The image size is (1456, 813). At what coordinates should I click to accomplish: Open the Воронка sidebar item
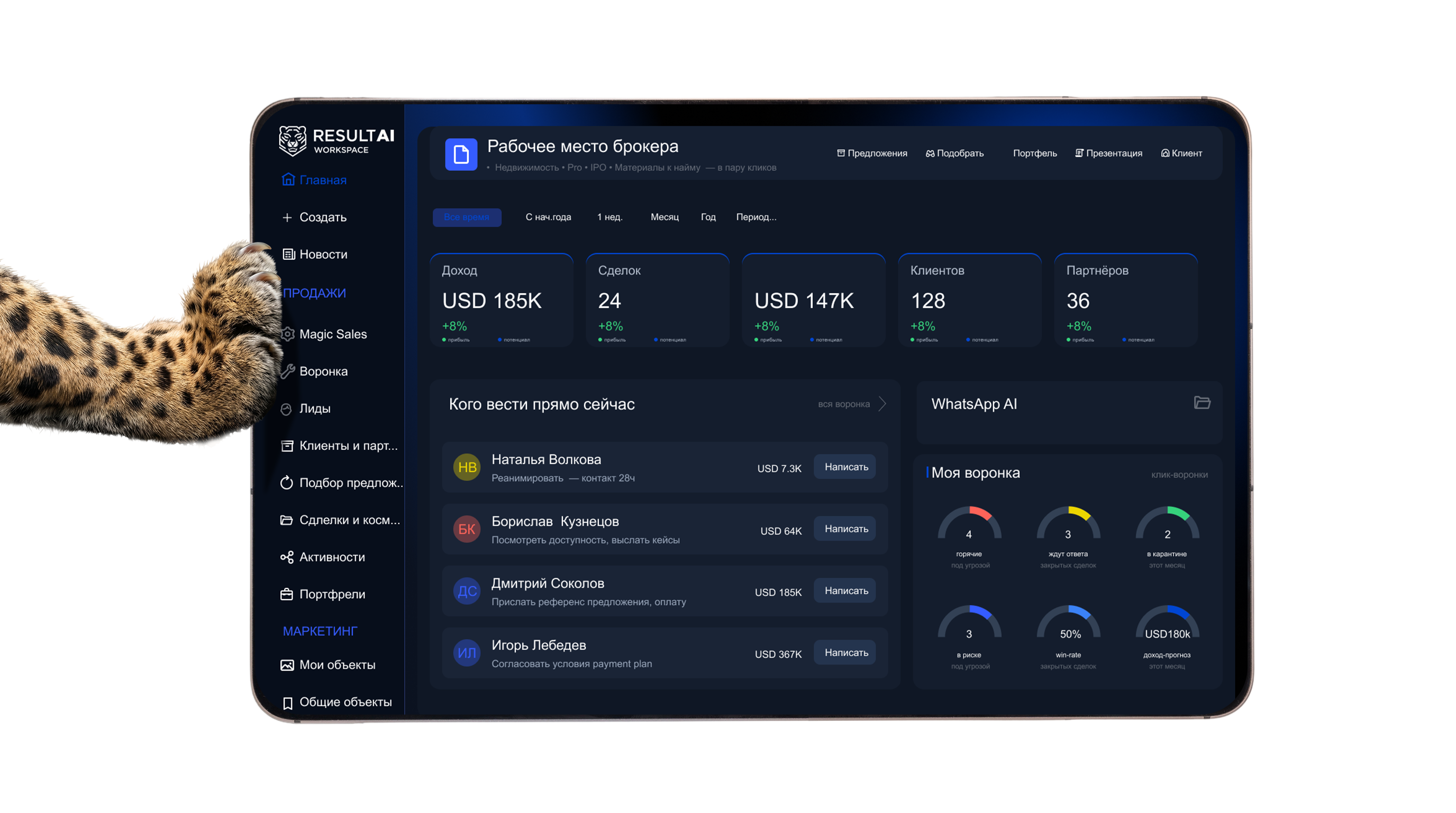click(314, 372)
